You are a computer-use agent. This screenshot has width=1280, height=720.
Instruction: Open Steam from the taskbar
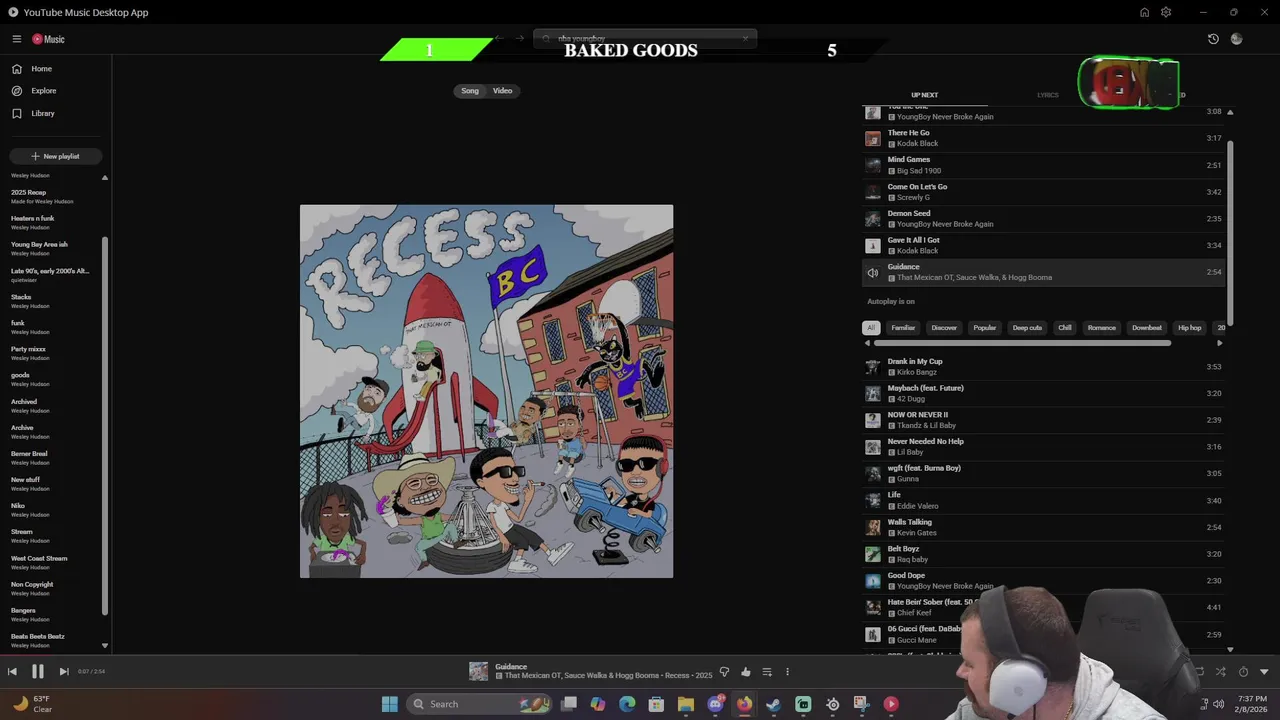[773, 704]
